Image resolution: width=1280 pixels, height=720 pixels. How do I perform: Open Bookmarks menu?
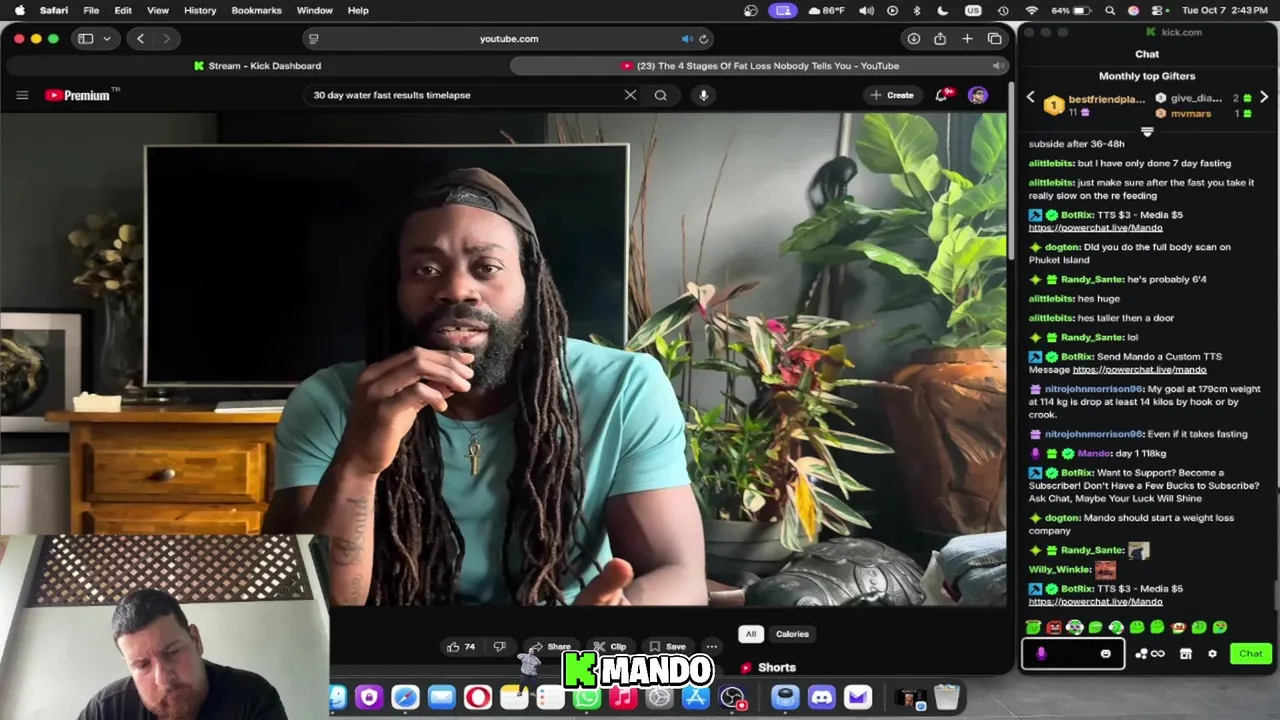(256, 10)
